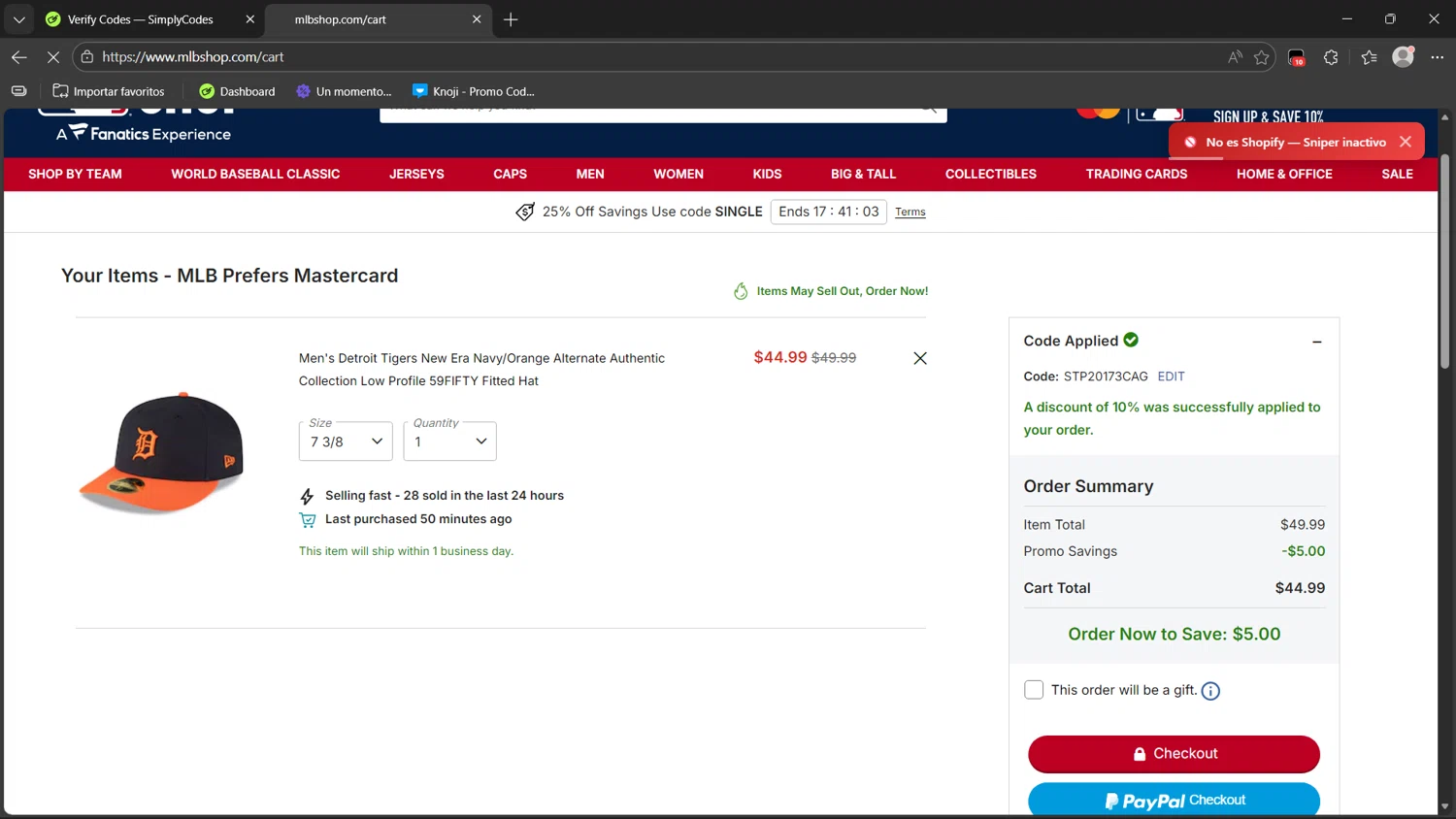
Task: Open browser settings and more menu
Action: pos(1437,57)
